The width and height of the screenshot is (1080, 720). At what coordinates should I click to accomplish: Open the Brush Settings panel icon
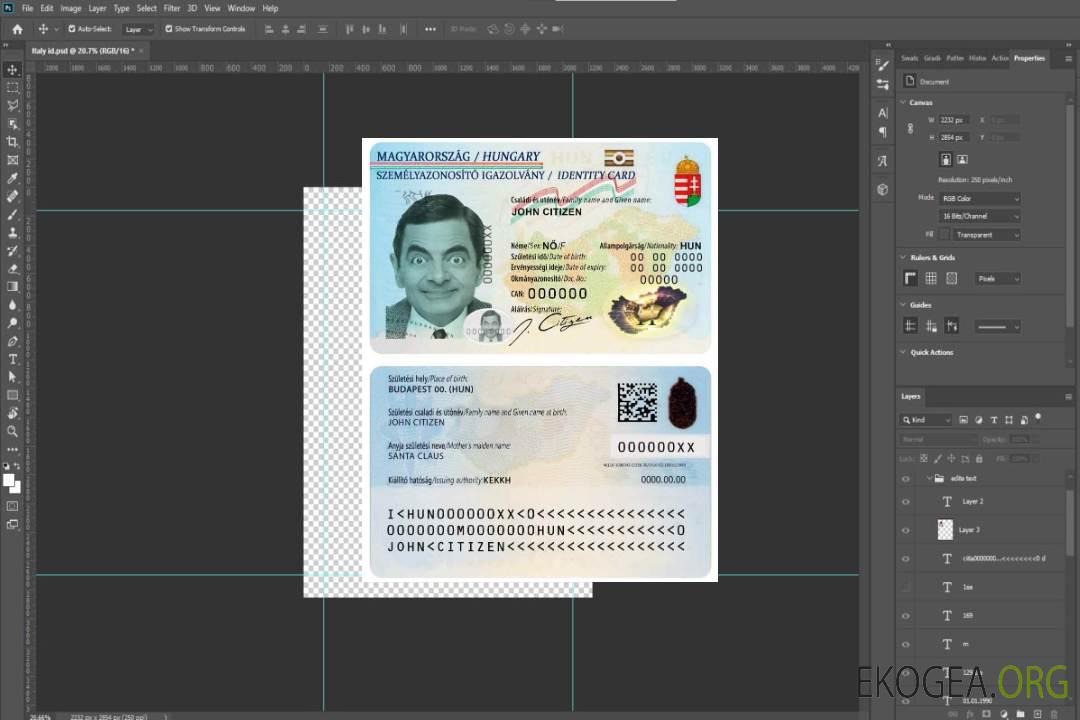tap(883, 65)
